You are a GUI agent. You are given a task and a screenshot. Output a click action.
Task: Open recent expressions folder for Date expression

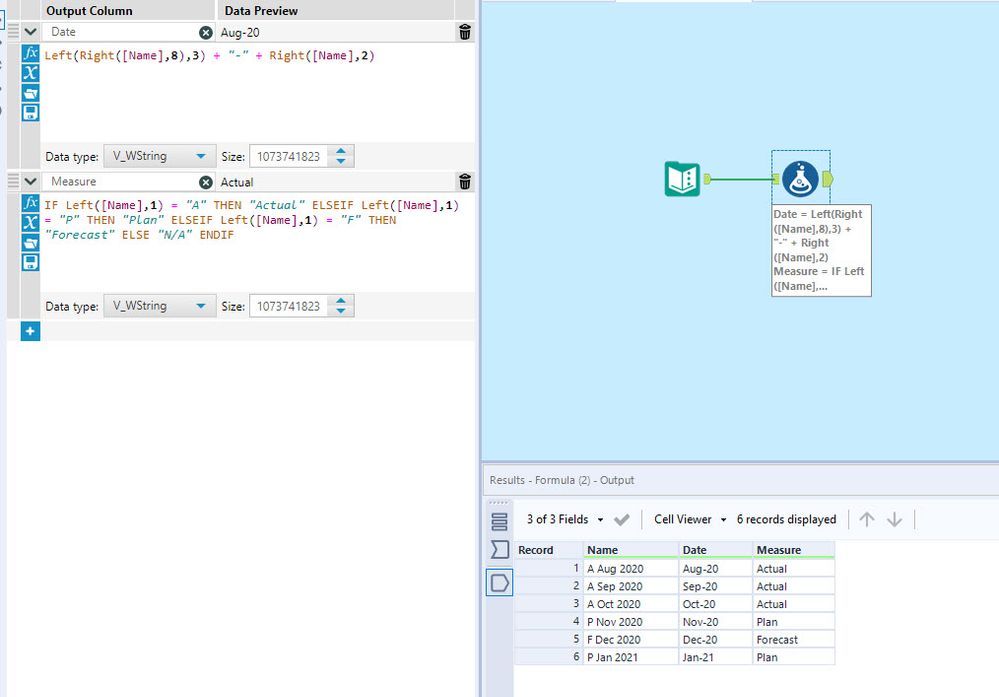coord(30,93)
